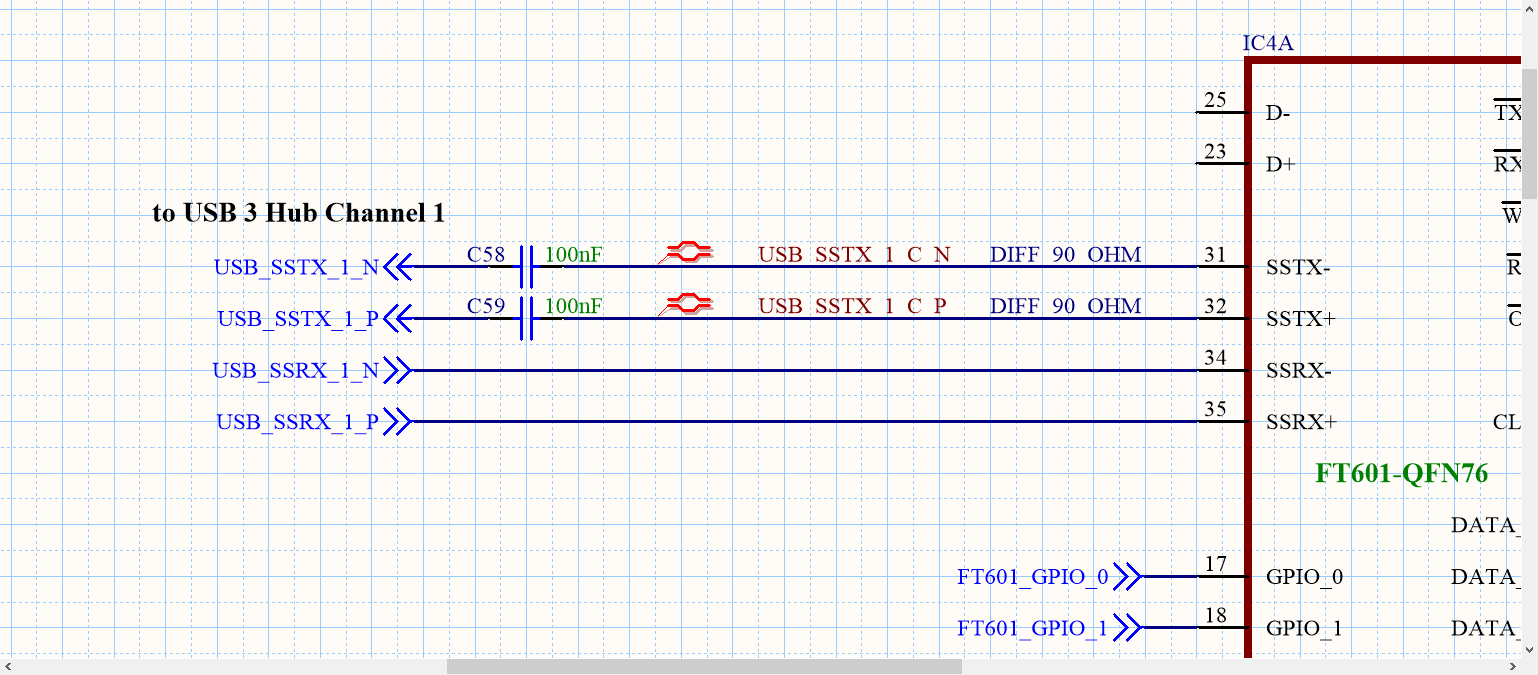Click the SSRX+ pin name text
Screen dimensions: 1538x675
coord(1301,422)
